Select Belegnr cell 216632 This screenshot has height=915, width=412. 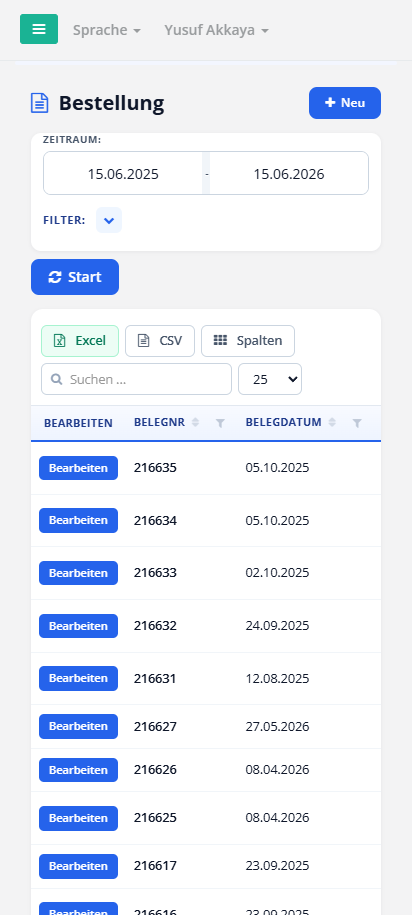click(155, 626)
